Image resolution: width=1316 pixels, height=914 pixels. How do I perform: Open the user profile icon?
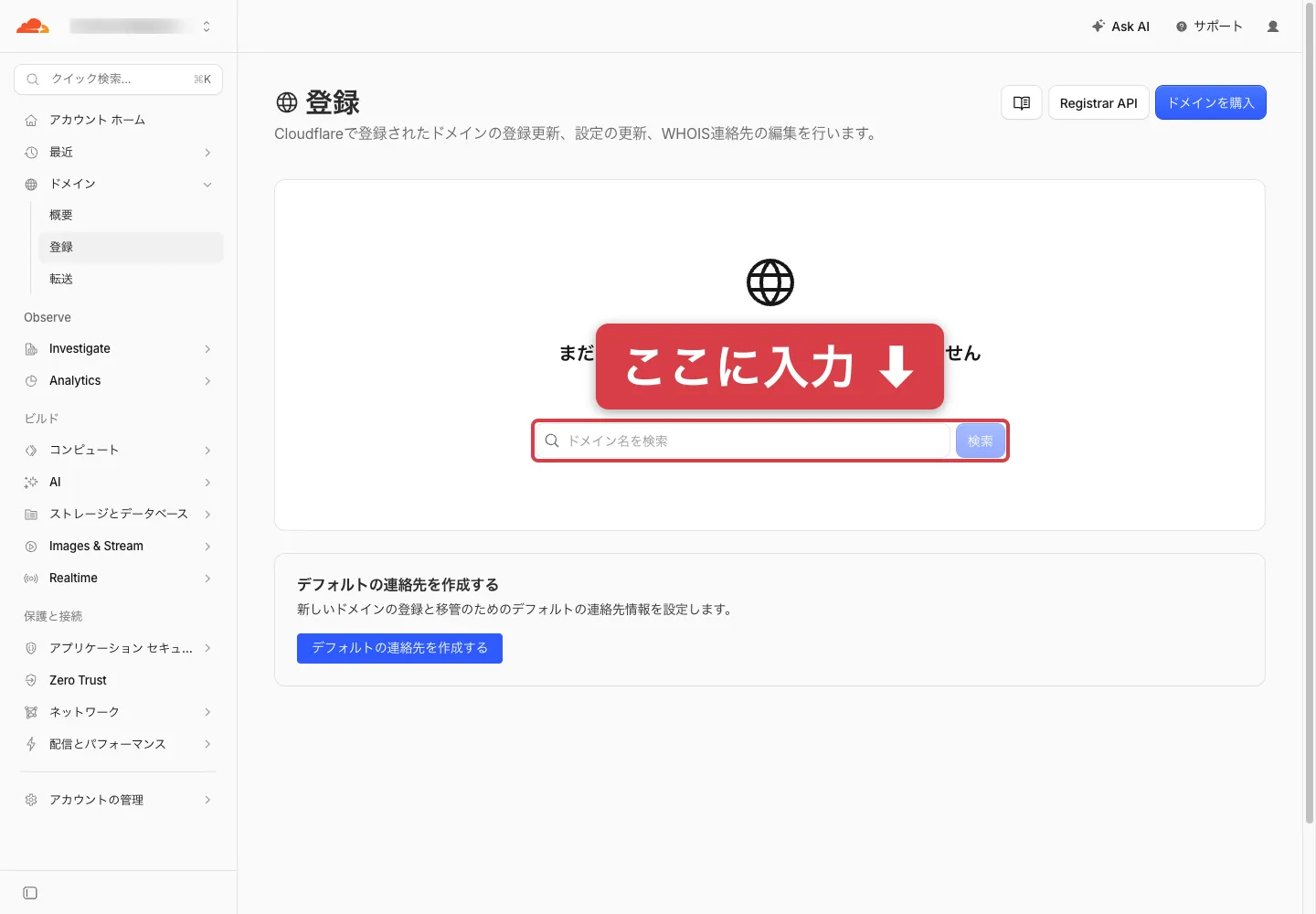click(1273, 27)
